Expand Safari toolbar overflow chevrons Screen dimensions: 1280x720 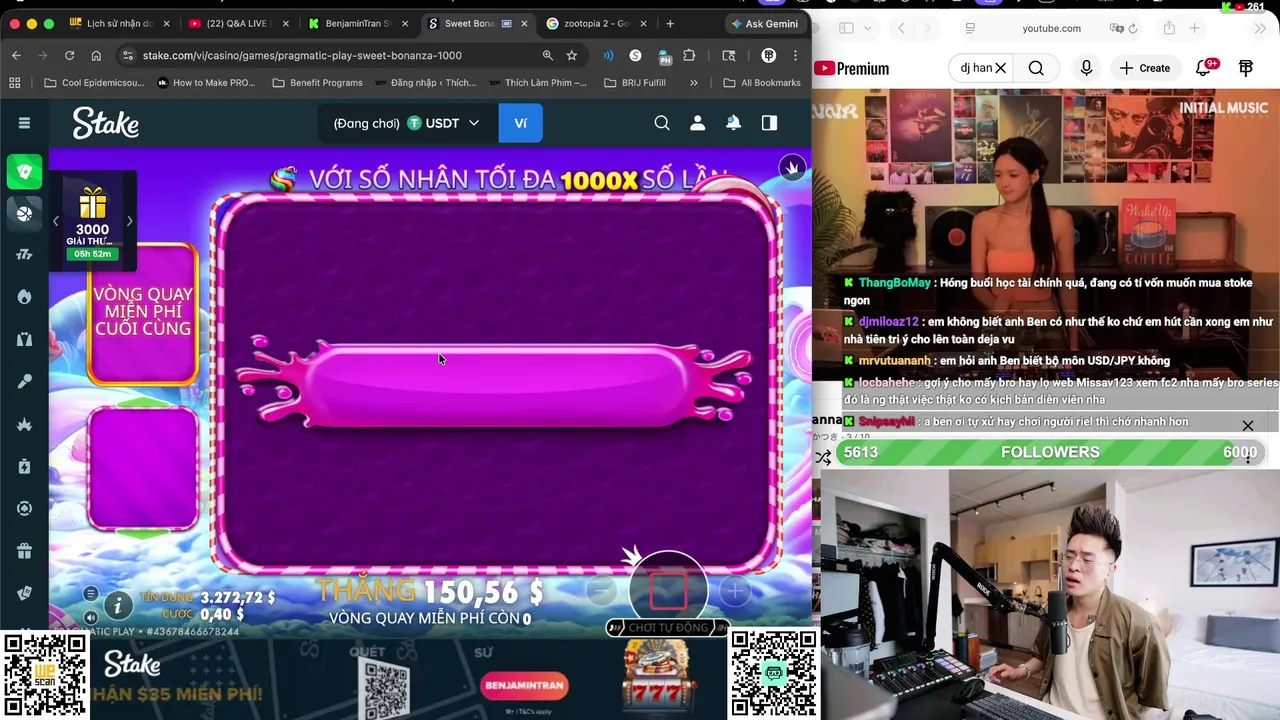pos(1260,28)
